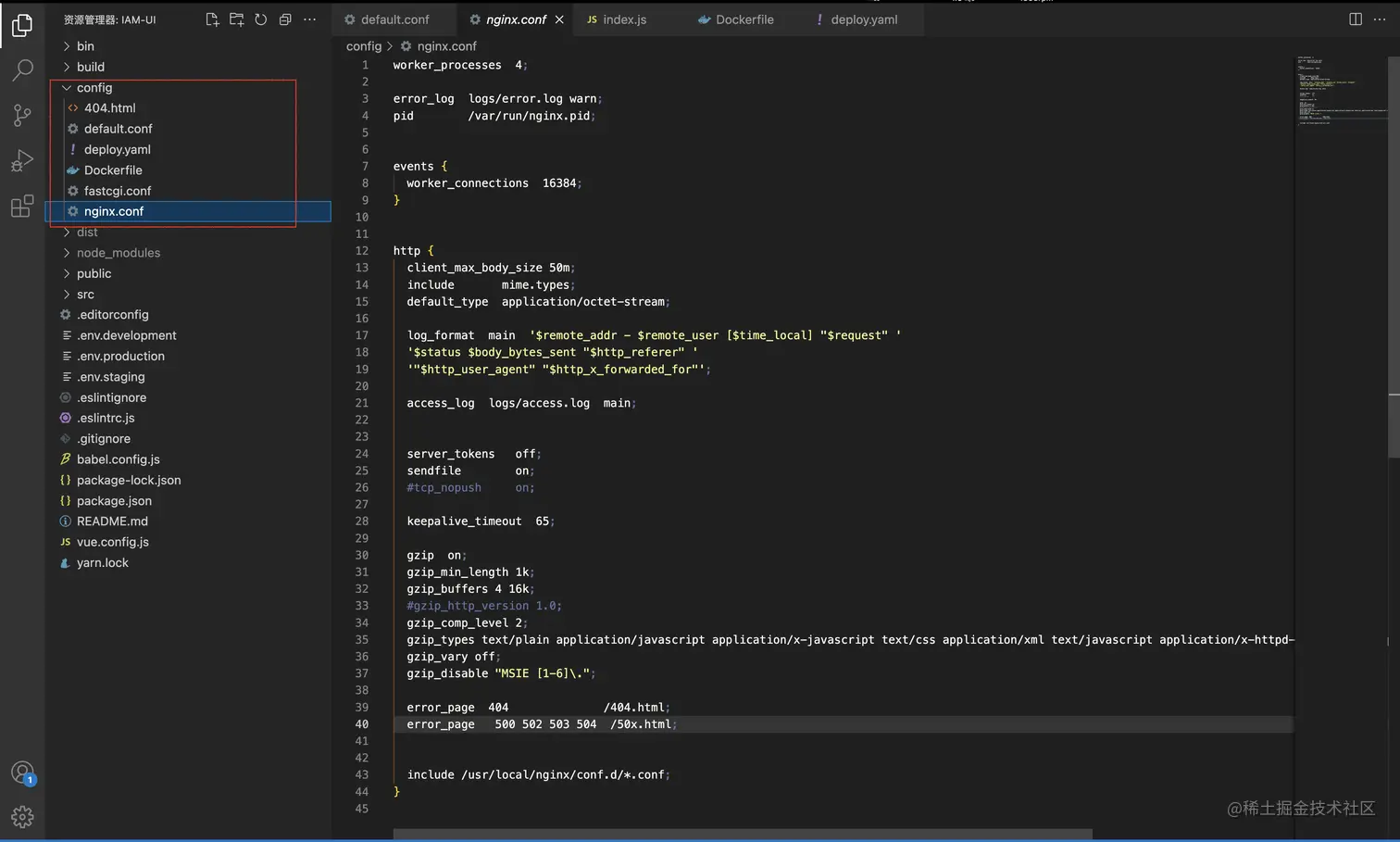Open default.conf in the file tree
The height and width of the screenshot is (842, 1400).
[188, 129]
